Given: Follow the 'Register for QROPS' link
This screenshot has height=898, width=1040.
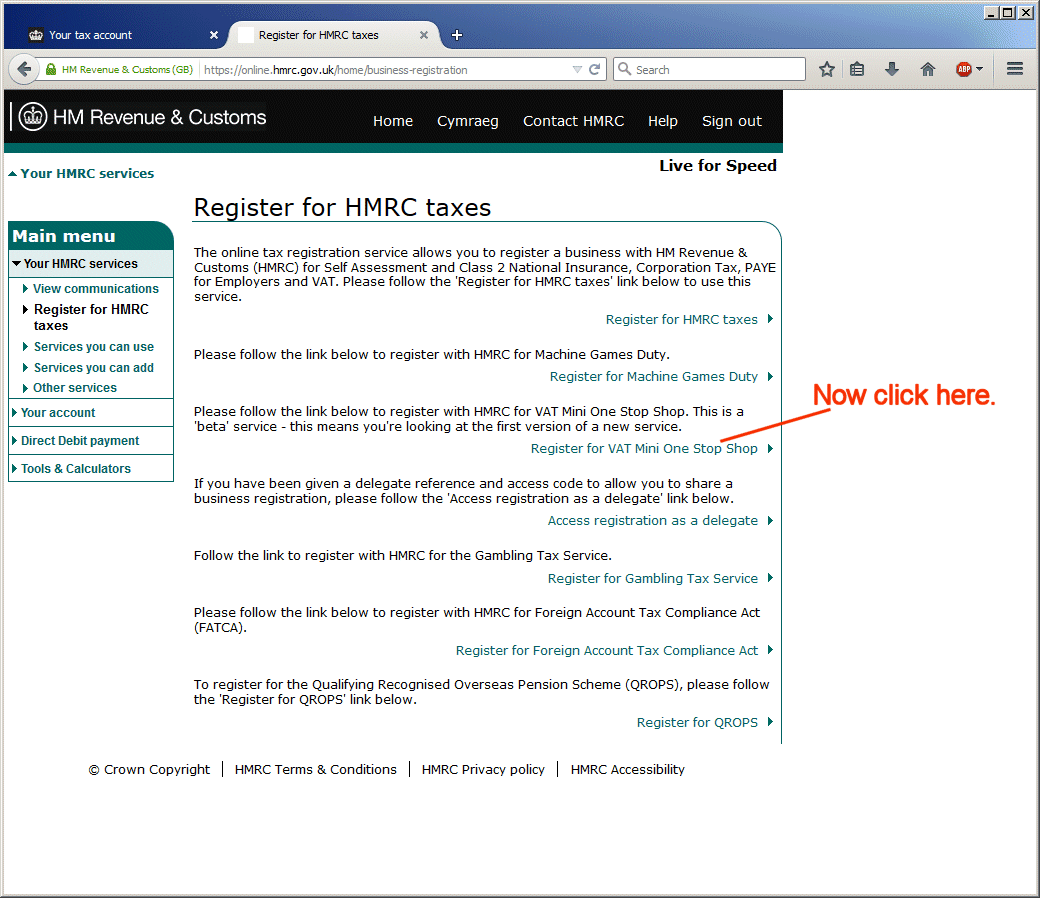Looking at the screenshot, I should pyautogui.click(x=697, y=722).
